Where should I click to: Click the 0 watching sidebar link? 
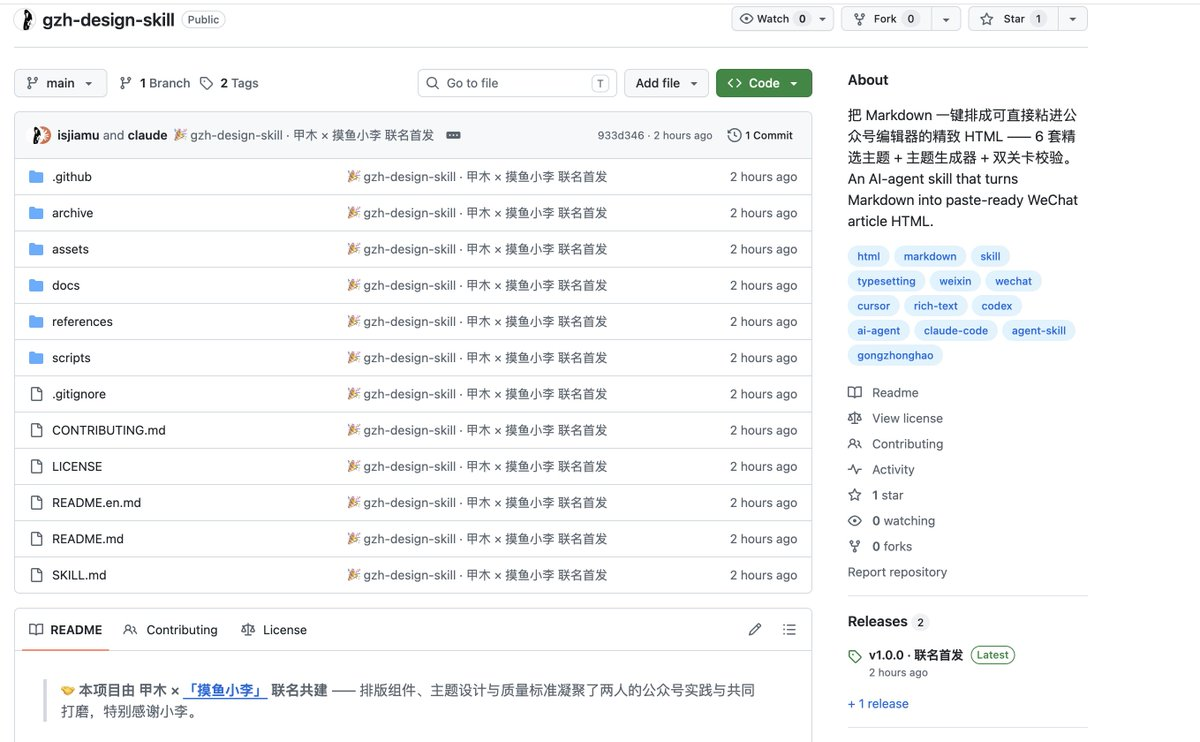coord(891,521)
